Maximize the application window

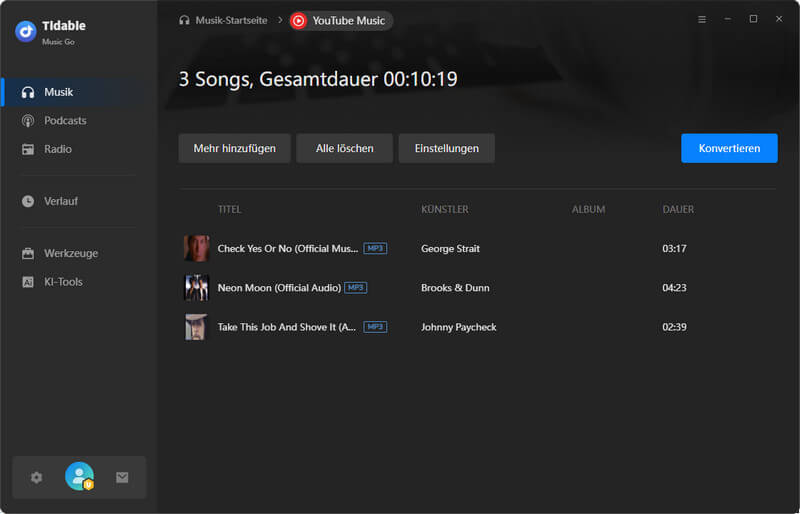[x=753, y=19]
